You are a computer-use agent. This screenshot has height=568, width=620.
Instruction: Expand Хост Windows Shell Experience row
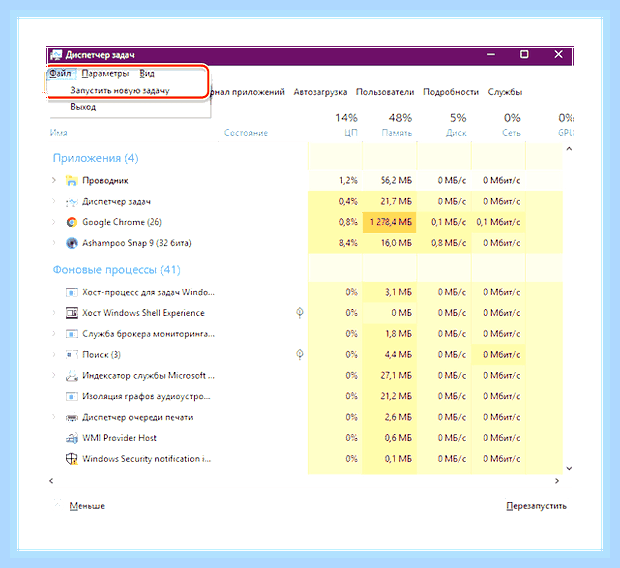pyautogui.click(x=54, y=313)
